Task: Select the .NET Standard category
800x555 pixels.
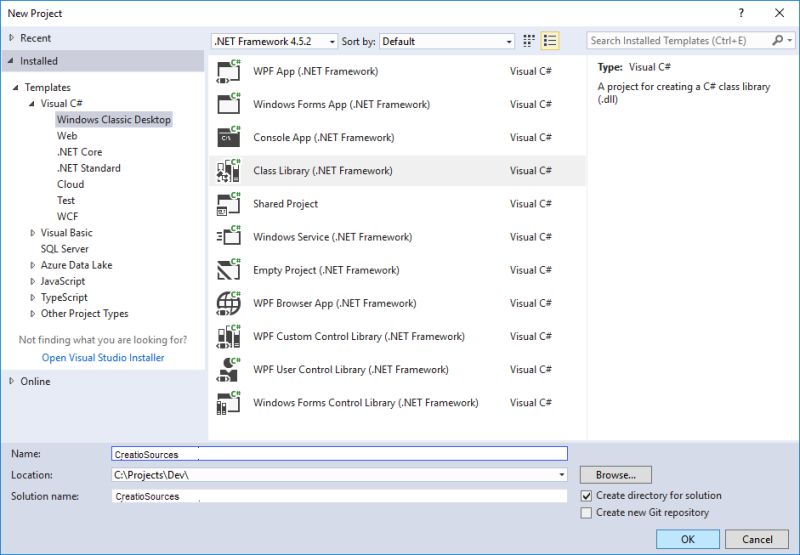Action: tap(89, 168)
